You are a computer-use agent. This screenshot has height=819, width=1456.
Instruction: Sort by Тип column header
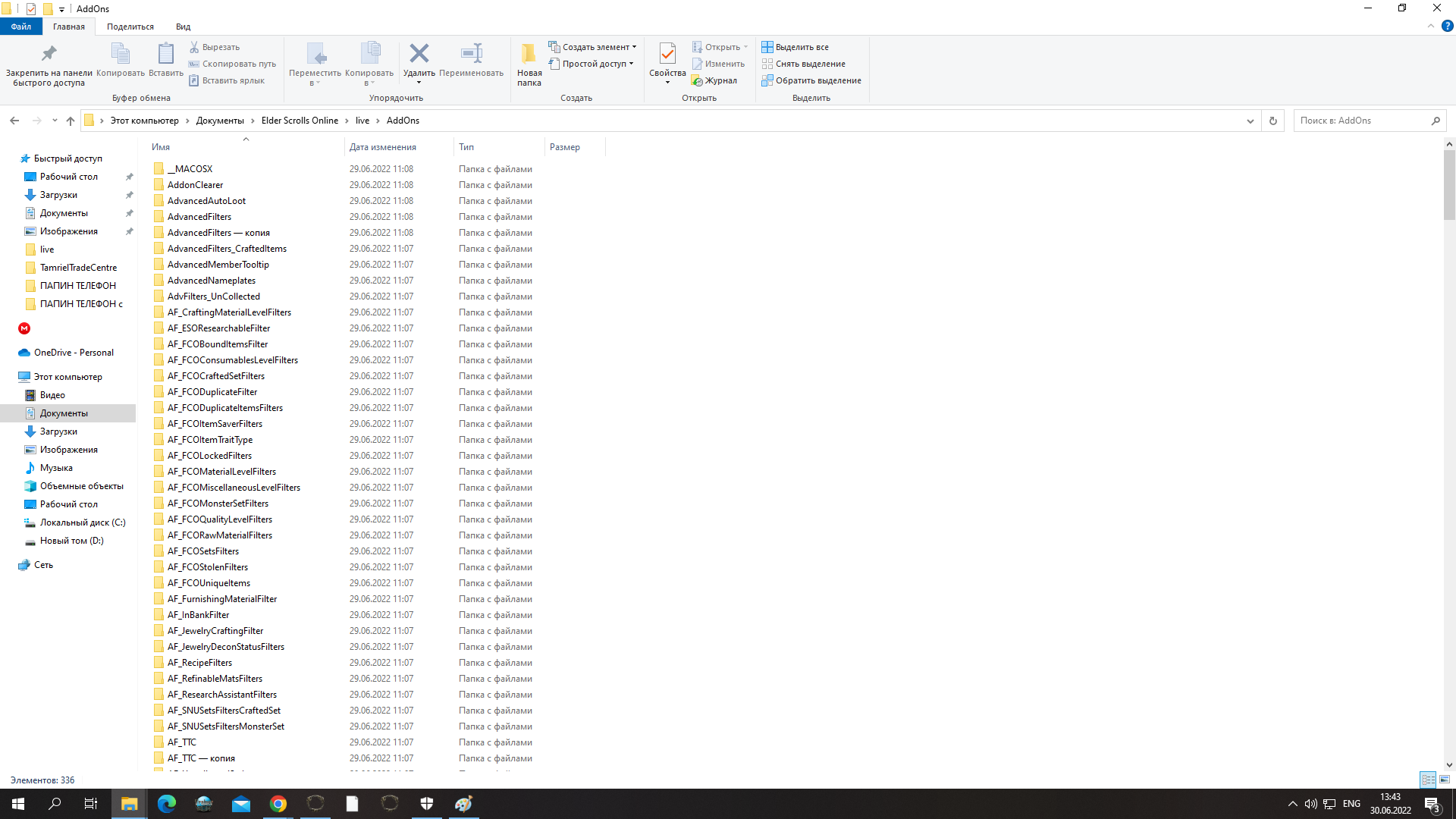tap(499, 147)
